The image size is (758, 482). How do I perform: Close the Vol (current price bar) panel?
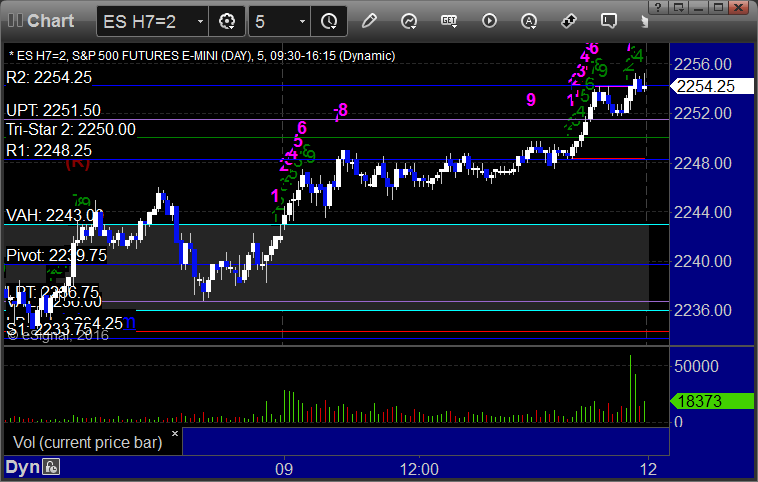point(175,433)
